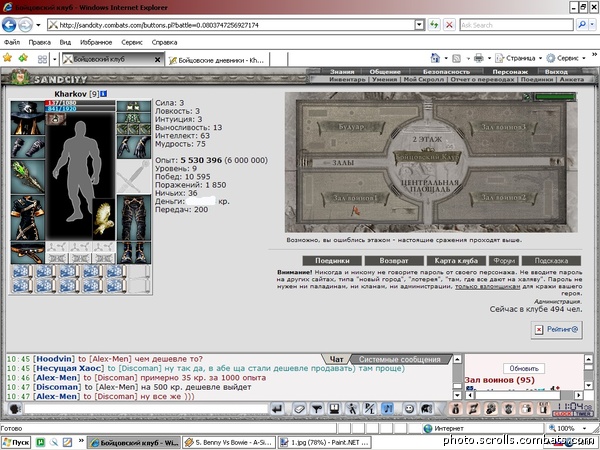Click the Обновить button in the user list

(524, 368)
